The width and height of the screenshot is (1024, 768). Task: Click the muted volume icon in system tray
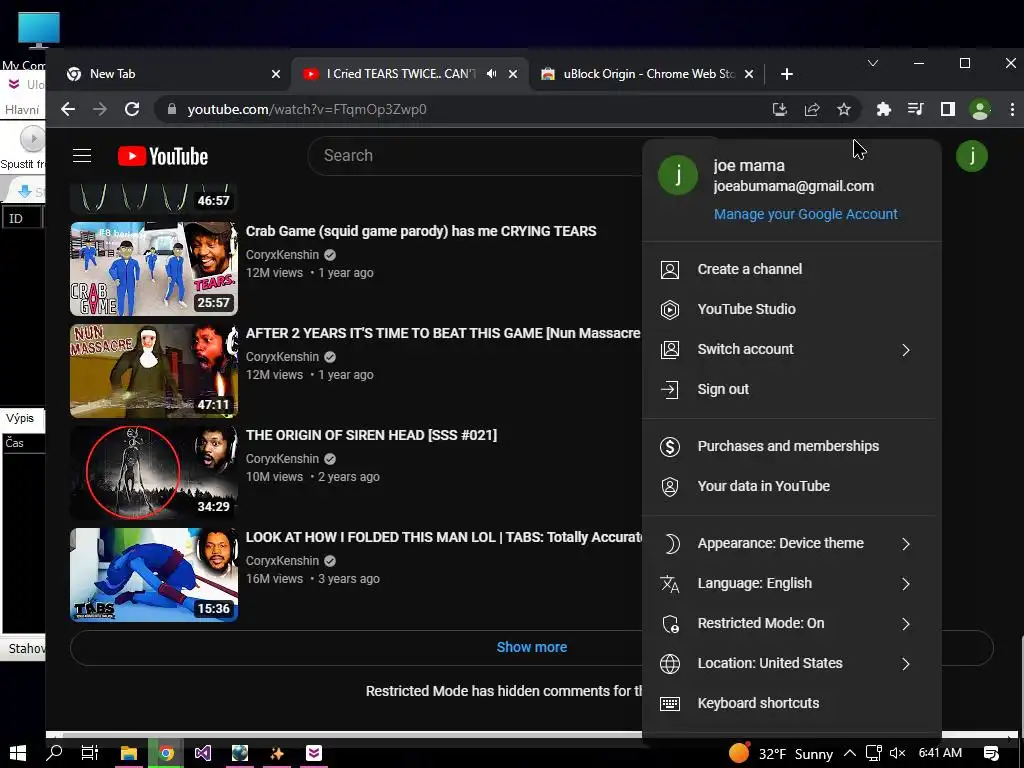coord(897,754)
